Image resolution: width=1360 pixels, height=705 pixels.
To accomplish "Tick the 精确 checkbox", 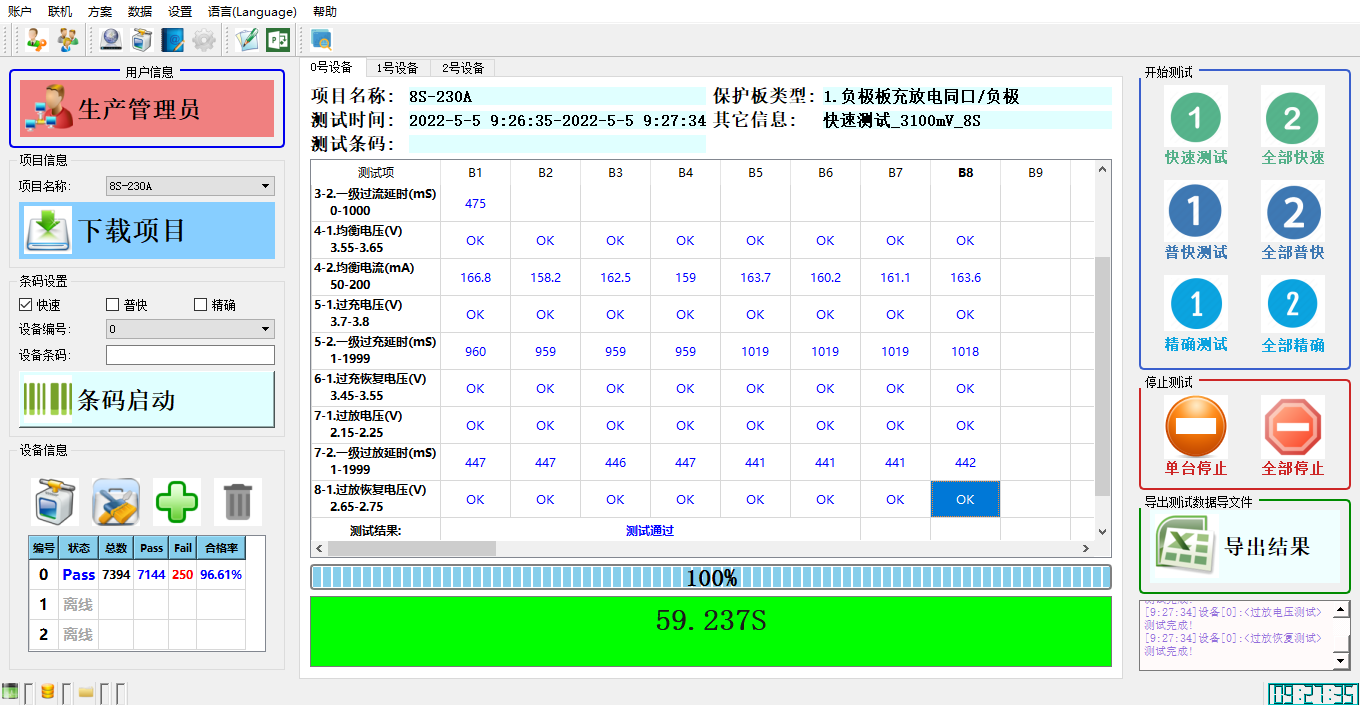I will 200,305.
